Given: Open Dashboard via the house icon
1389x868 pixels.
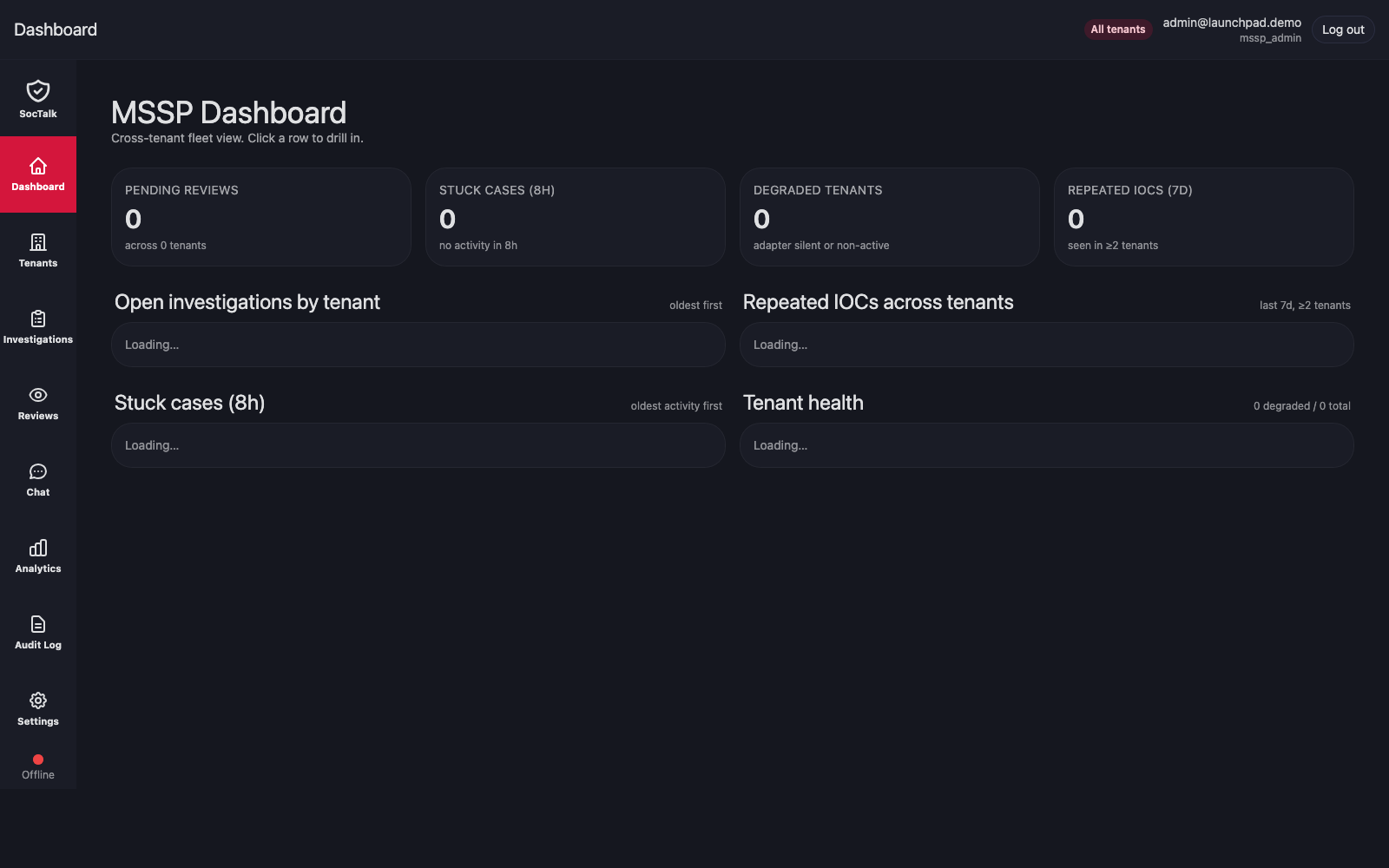Looking at the screenshot, I should coord(38,166).
